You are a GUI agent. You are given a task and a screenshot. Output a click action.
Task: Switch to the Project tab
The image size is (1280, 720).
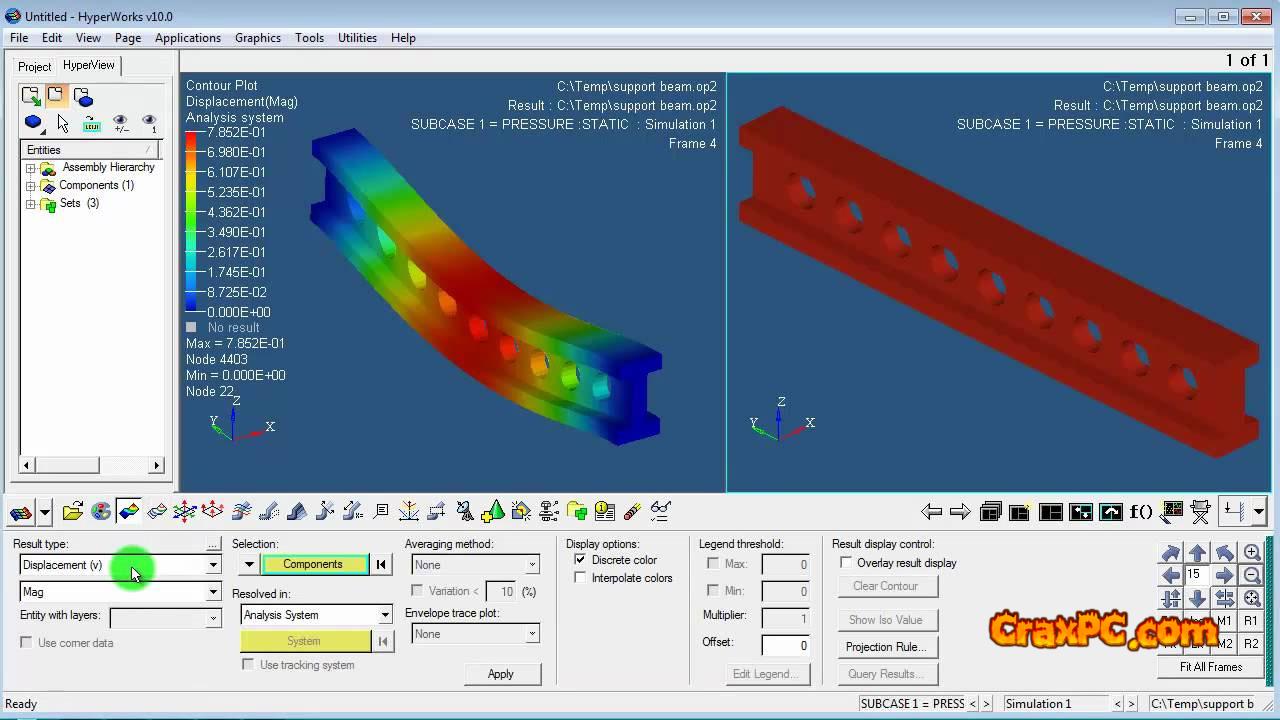pyautogui.click(x=34, y=66)
